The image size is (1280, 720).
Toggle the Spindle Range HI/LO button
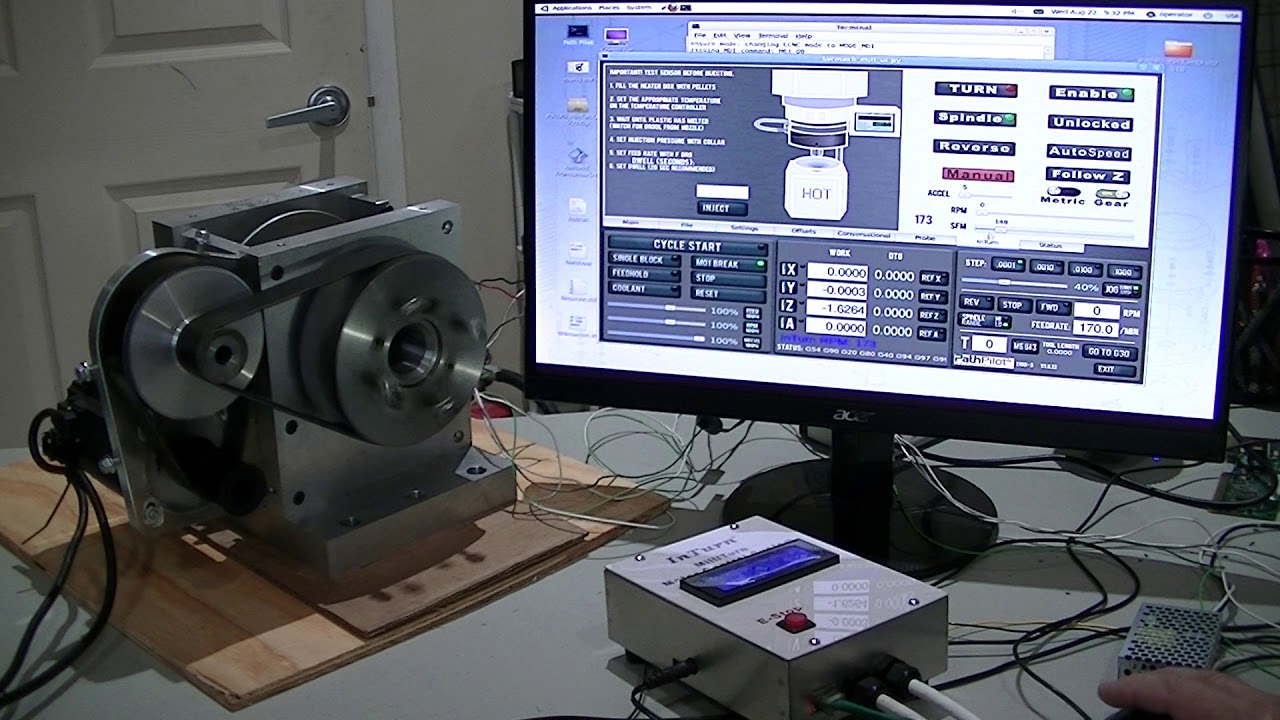pyautogui.click(x=985, y=321)
